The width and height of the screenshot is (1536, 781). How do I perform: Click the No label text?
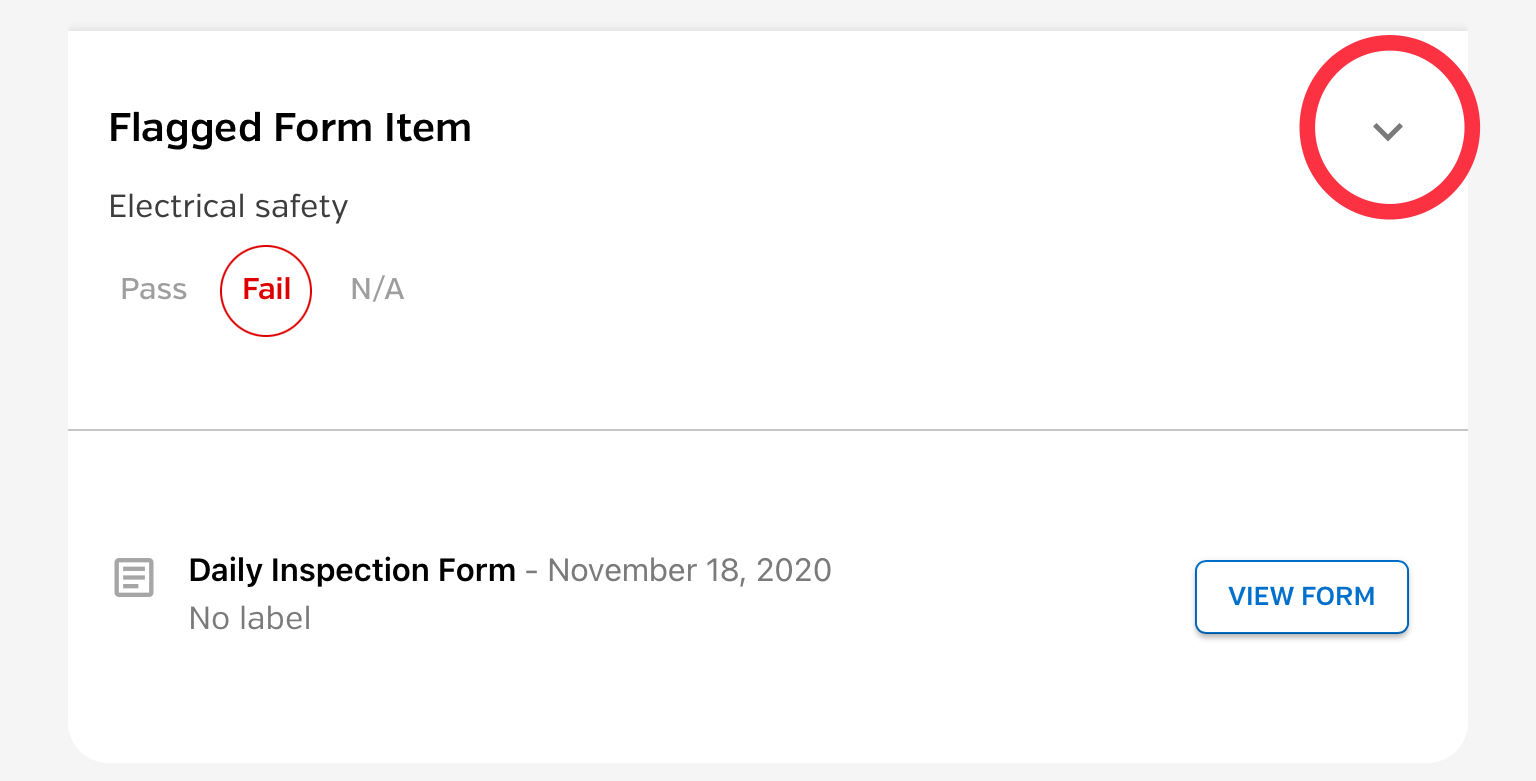click(x=250, y=618)
